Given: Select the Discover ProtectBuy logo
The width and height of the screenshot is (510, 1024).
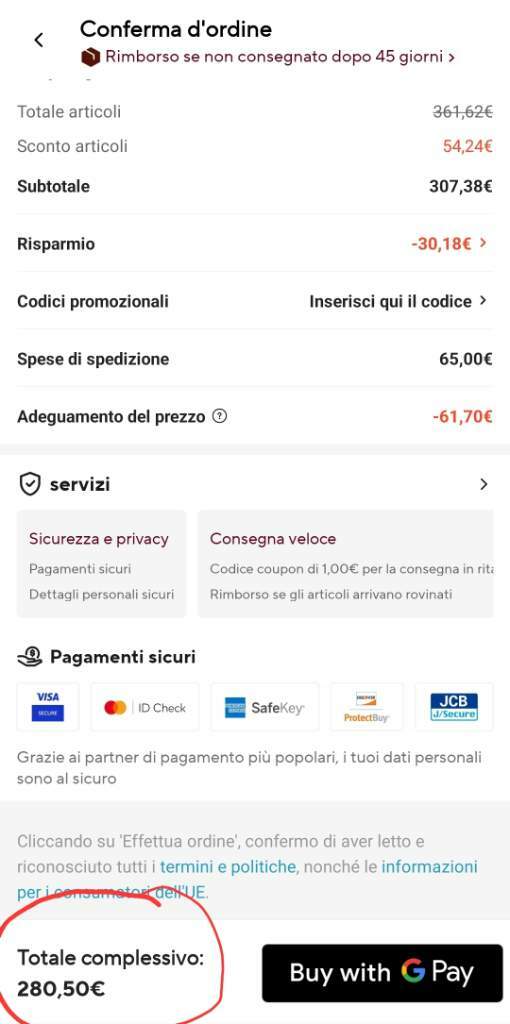Looking at the screenshot, I should click(366, 707).
